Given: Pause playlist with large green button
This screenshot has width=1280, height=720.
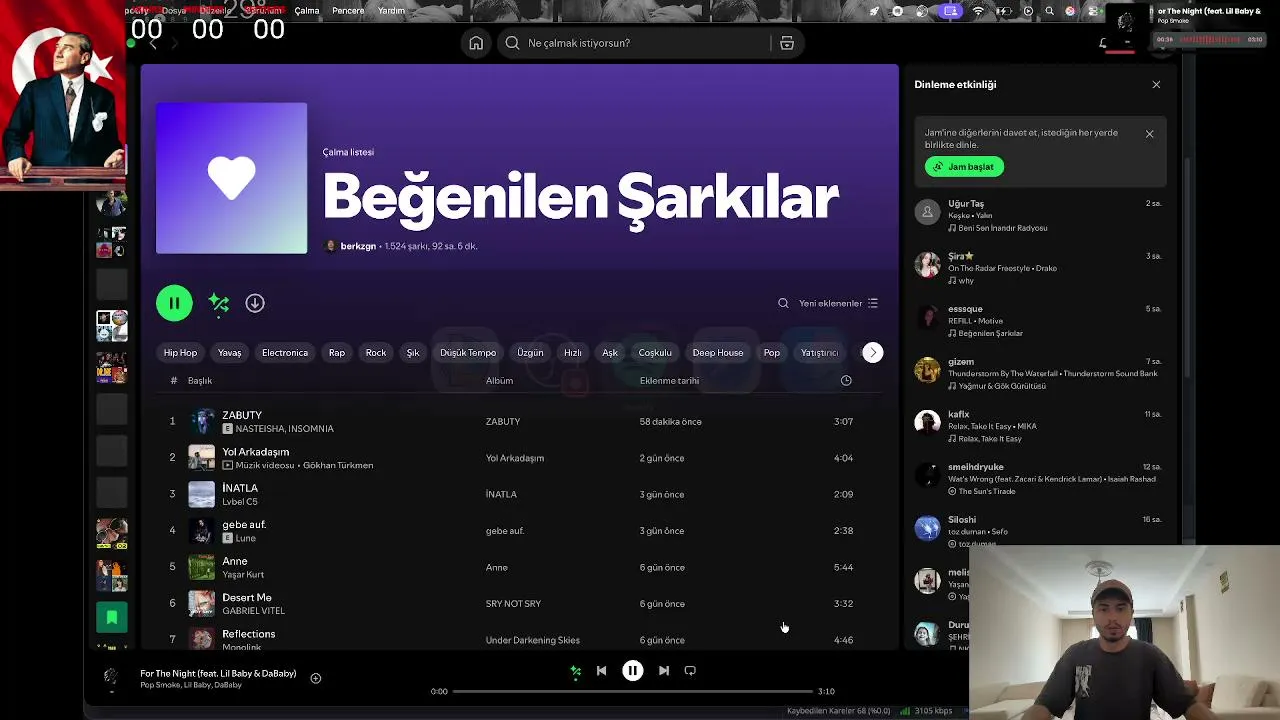Looking at the screenshot, I should [174, 303].
